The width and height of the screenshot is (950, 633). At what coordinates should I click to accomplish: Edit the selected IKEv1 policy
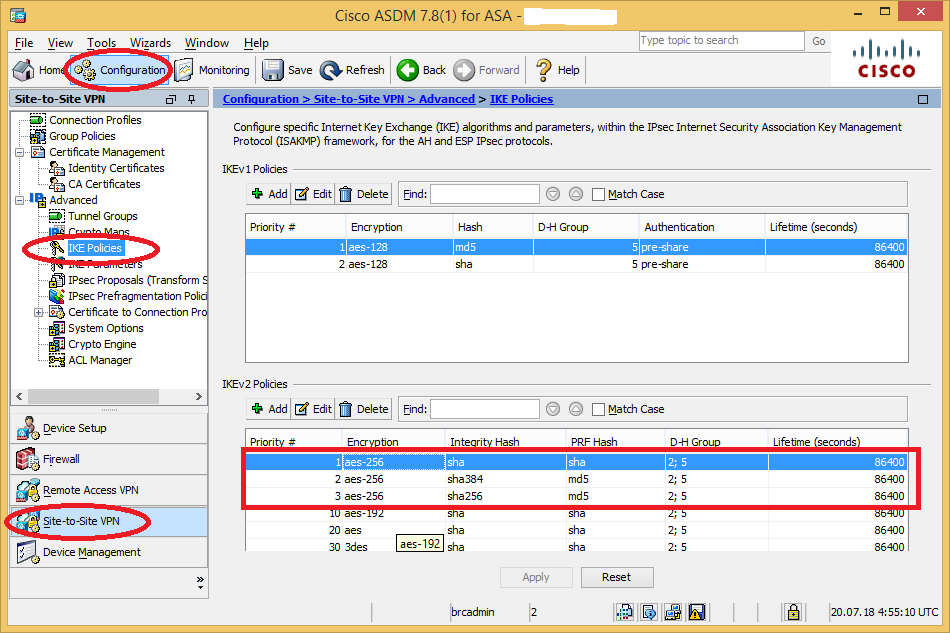pos(312,193)
